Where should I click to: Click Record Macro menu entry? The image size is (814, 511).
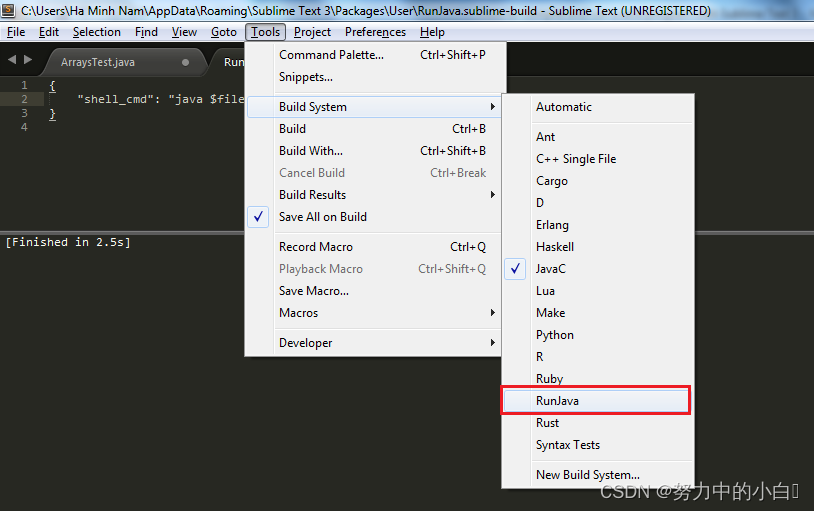pyautogui.click(x=374, y=247)
